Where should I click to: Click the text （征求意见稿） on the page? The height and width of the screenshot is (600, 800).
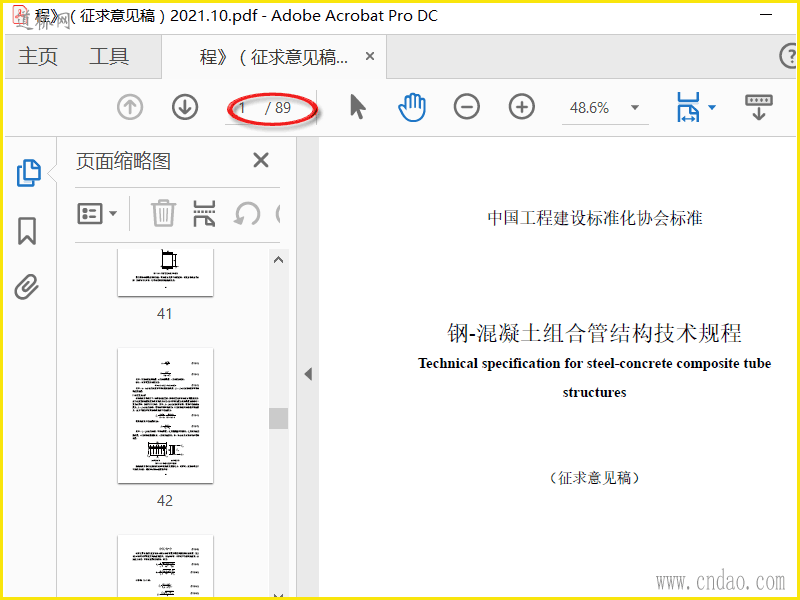(x=595, y=478)
